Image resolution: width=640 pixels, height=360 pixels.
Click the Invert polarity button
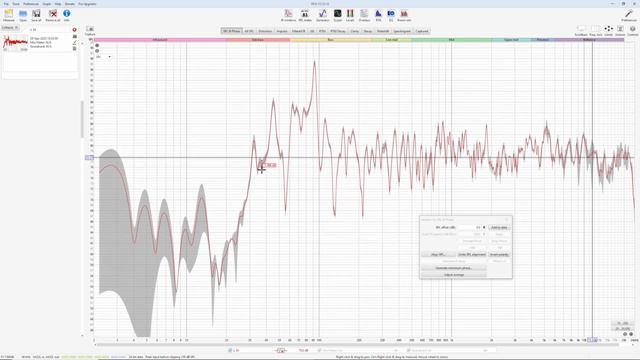tap(499, 255)
